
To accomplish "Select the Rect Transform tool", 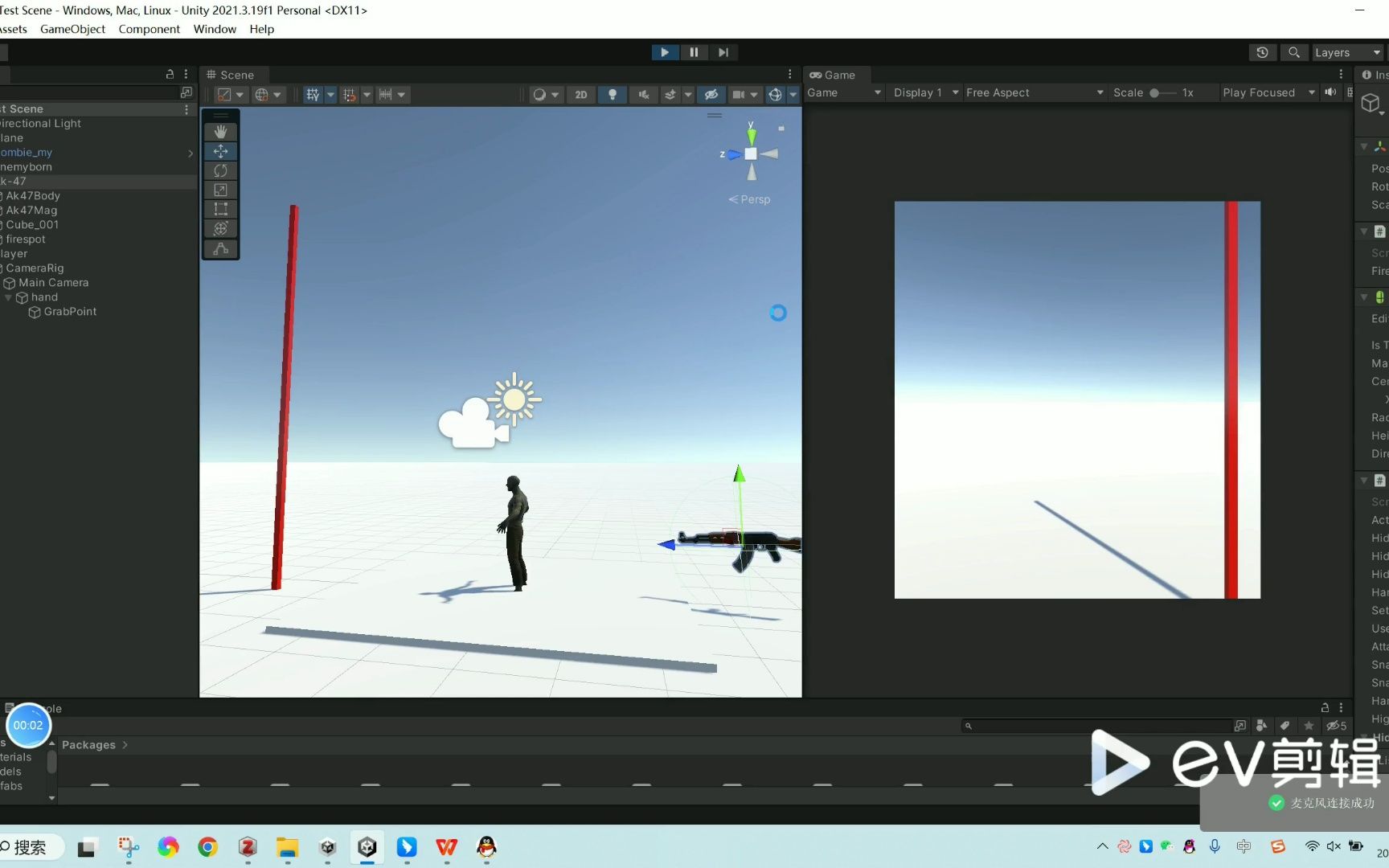I will [220, 209].
